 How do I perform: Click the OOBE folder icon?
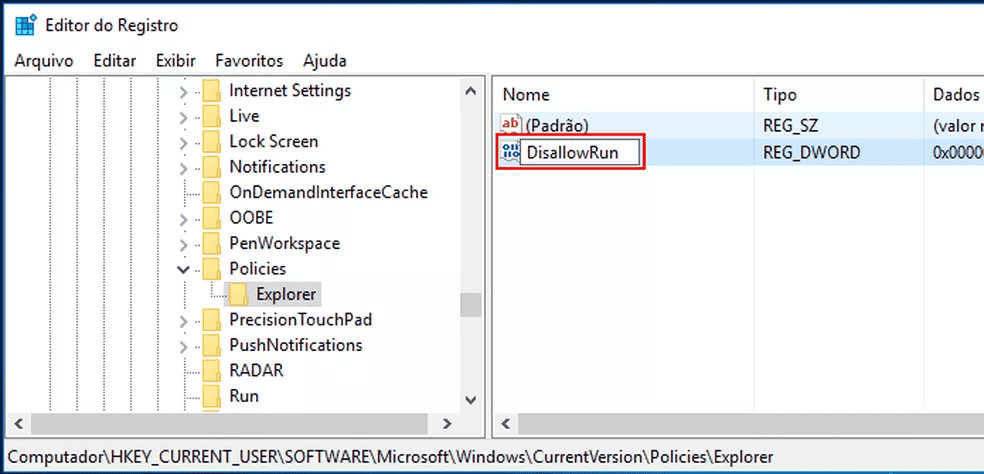211,217
